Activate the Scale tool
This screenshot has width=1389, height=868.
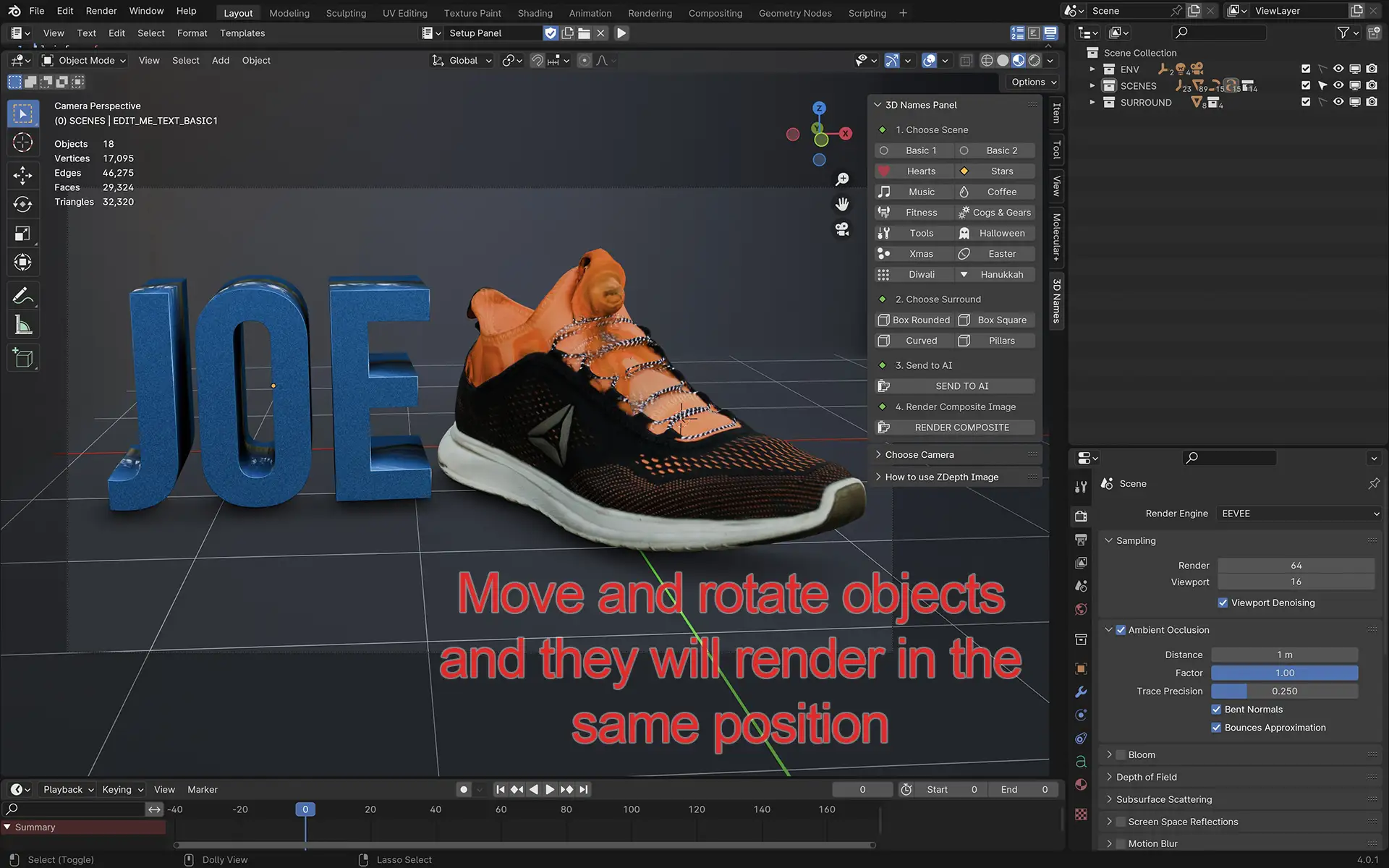[22, 233]
